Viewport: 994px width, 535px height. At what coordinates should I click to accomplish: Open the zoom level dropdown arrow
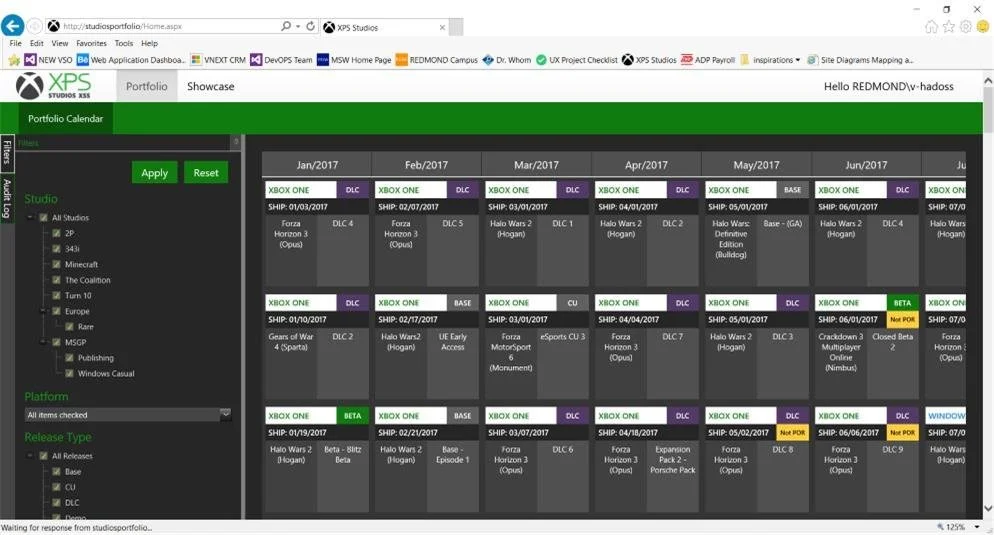[977, 527]
